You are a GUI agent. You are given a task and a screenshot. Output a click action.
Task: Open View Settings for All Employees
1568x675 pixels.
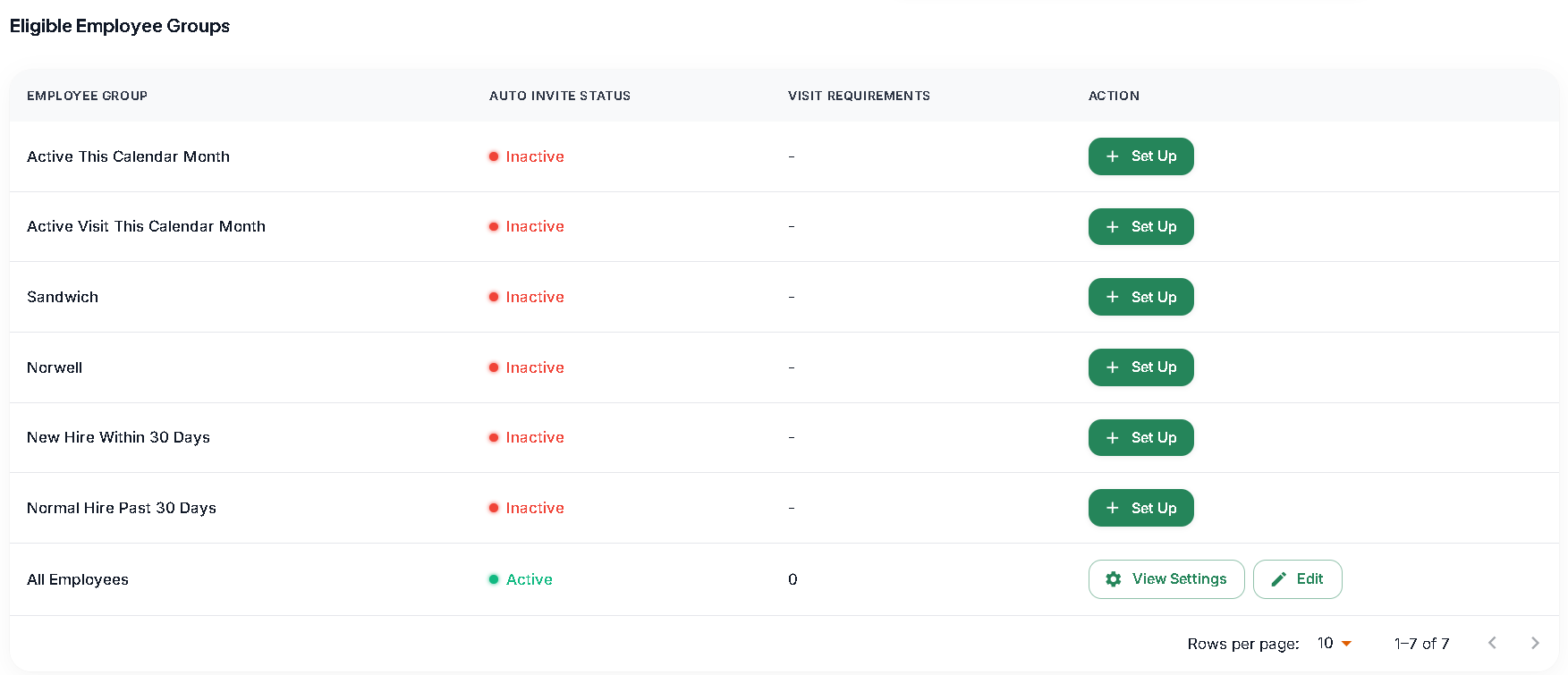pyautogui.click(x=1166, y=579)
